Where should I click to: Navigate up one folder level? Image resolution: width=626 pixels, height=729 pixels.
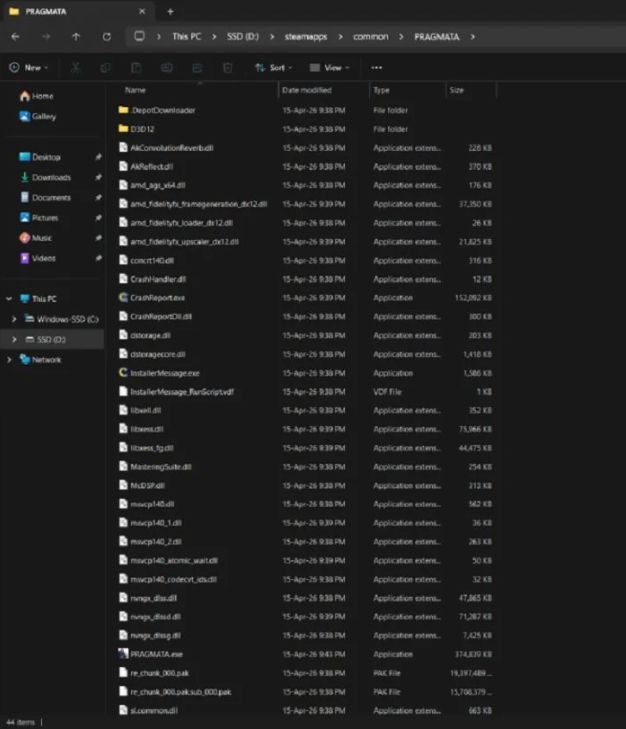pos(76,37)
